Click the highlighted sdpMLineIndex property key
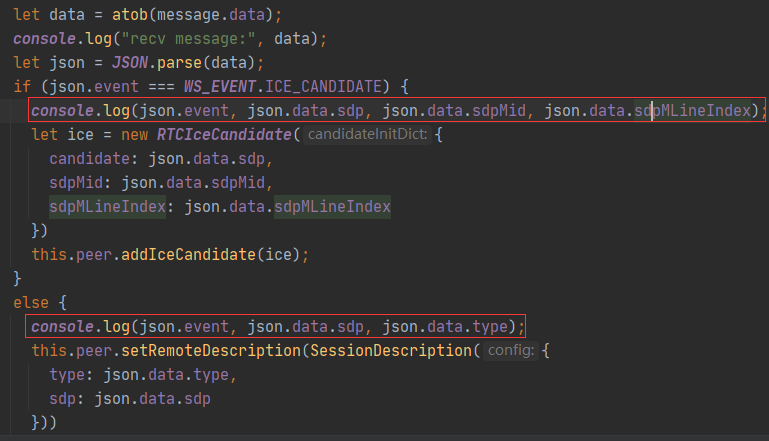The width and height of the screenshot is (769, 441). (107, 207)
